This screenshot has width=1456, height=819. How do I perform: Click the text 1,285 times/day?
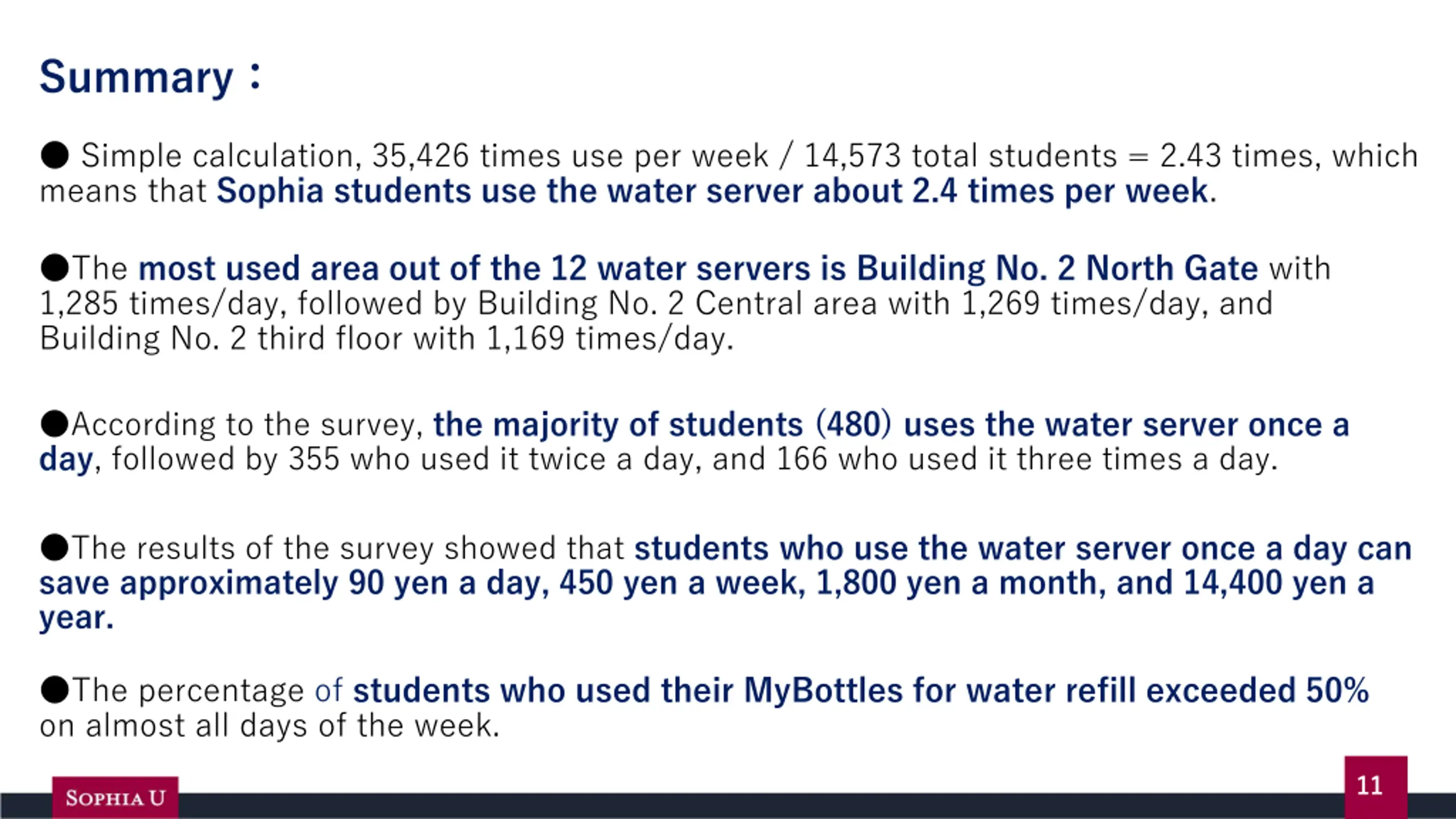163,304
